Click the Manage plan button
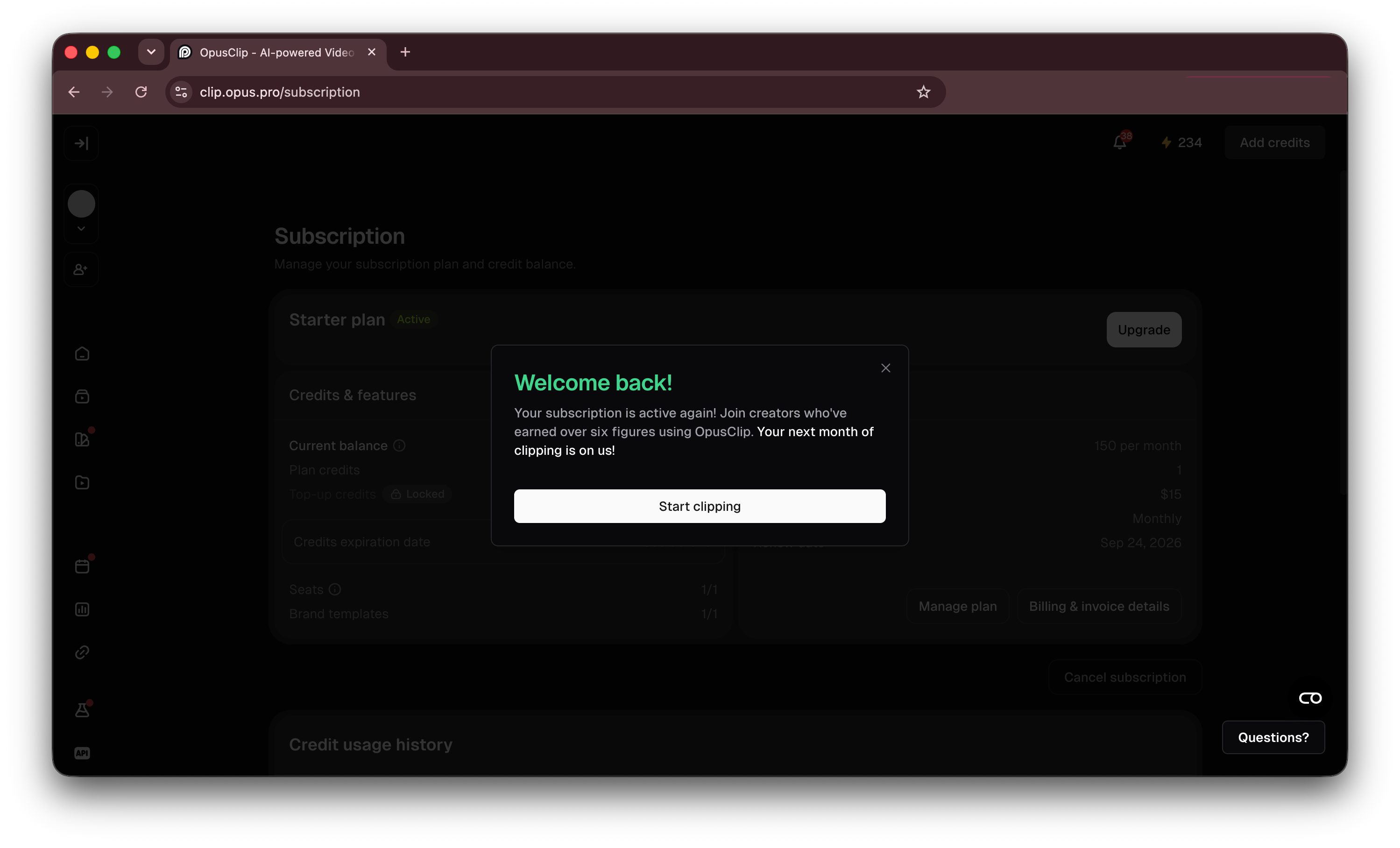Screen dimensions: 1400x848 957,606
